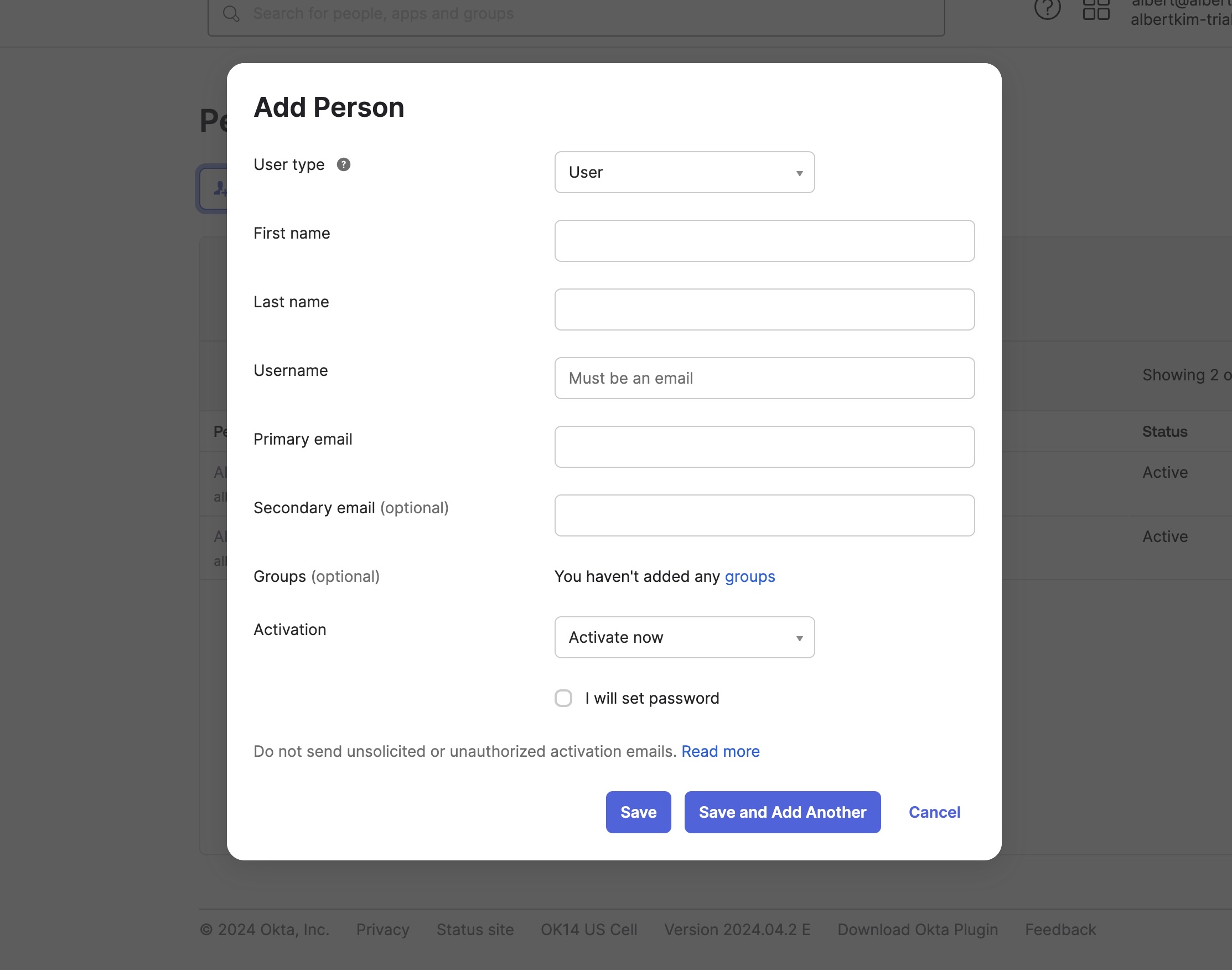This screenshot has height=970, width=1232.
Task: Toggle the I will set password checkbox
Action: pos(563,698)
